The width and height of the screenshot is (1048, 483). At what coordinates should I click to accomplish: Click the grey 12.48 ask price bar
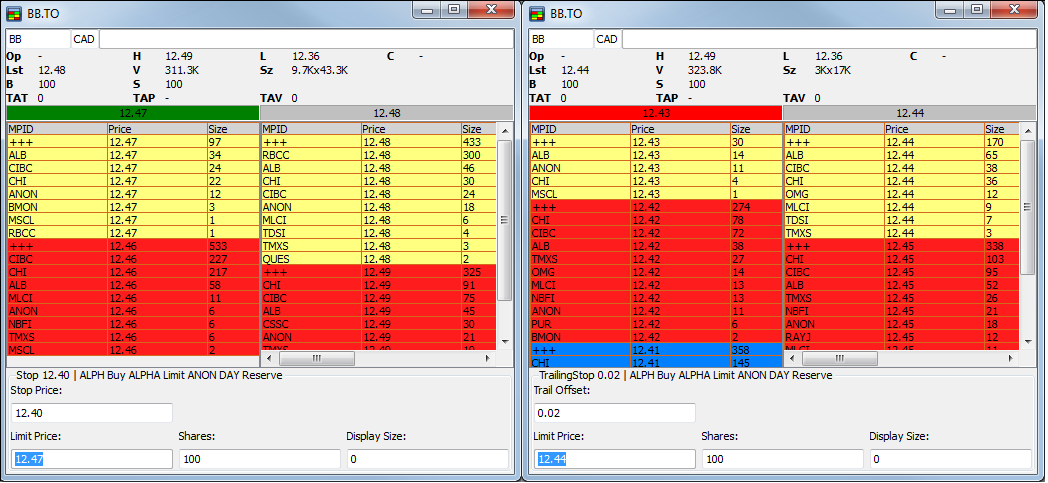(386, 113)
